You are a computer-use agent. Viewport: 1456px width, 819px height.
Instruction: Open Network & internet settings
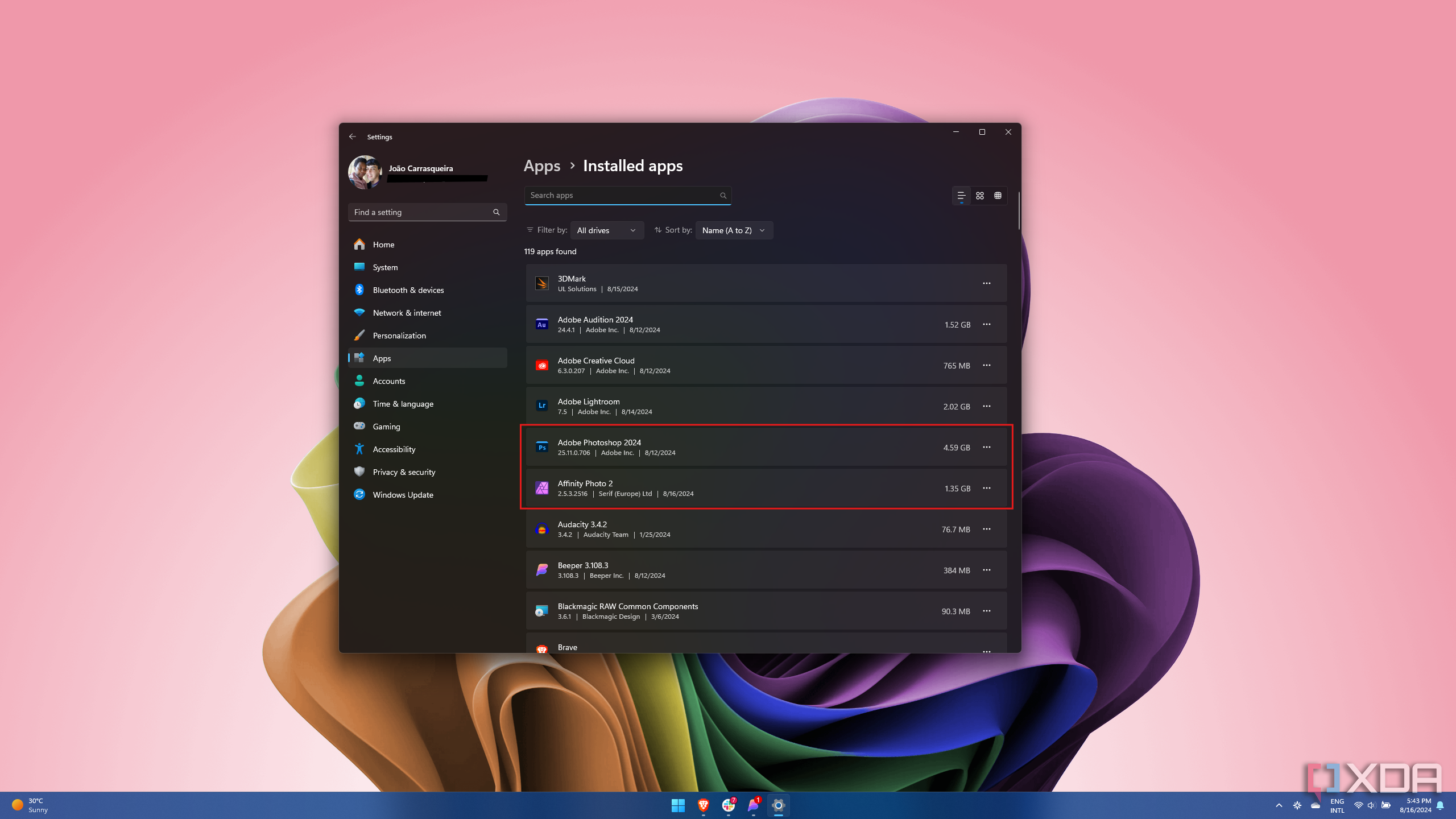tap(427, 312)
